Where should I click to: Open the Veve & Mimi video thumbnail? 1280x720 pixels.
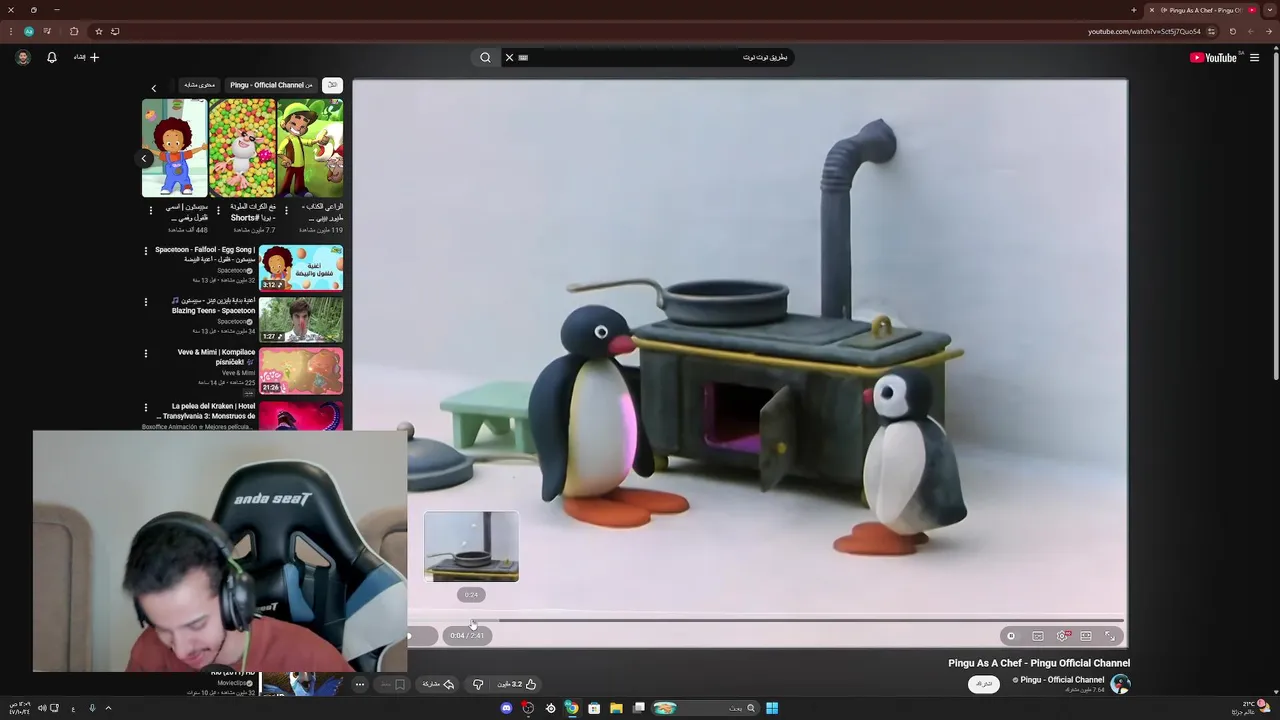pyautogui.click(x=301, y=371)
